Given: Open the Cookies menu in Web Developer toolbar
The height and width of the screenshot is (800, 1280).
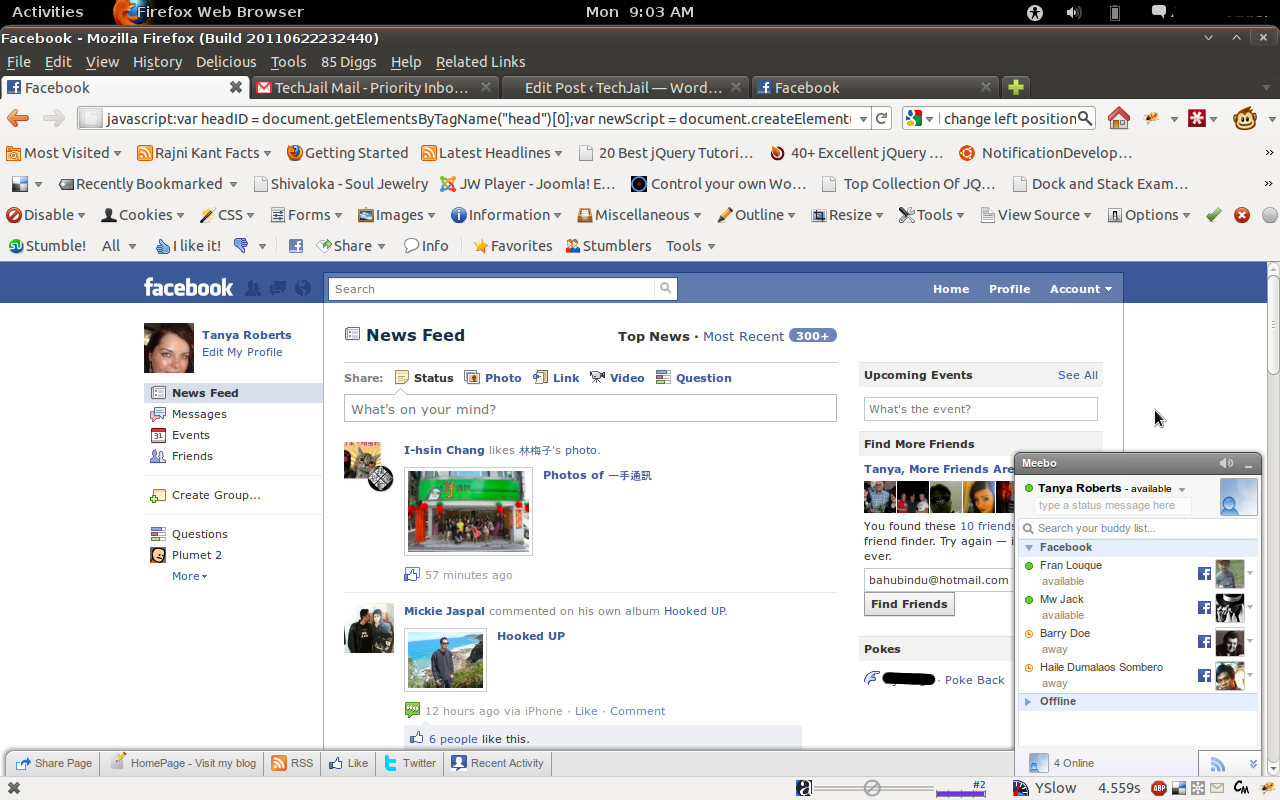Looking at the screenshot, I should tap(144, 215).
